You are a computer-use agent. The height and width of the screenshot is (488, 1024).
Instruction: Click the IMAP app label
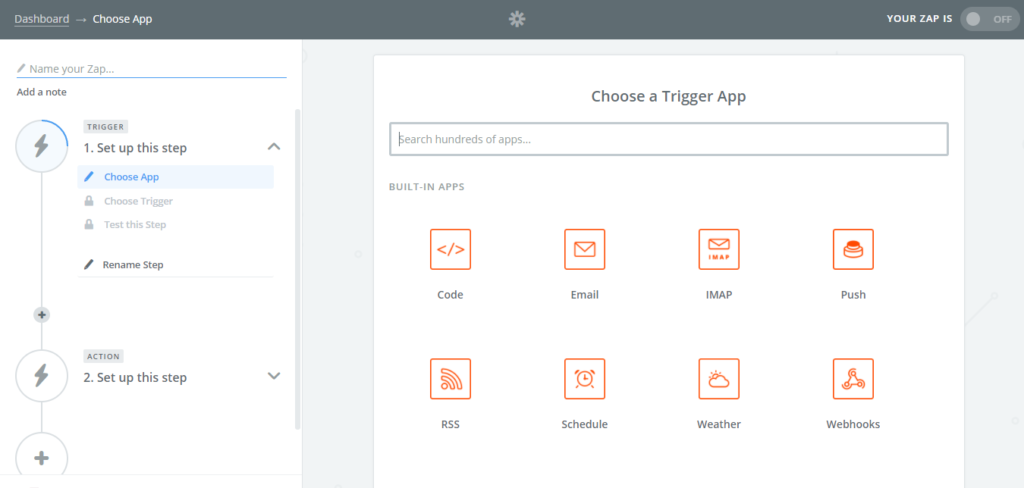point(719,295)
